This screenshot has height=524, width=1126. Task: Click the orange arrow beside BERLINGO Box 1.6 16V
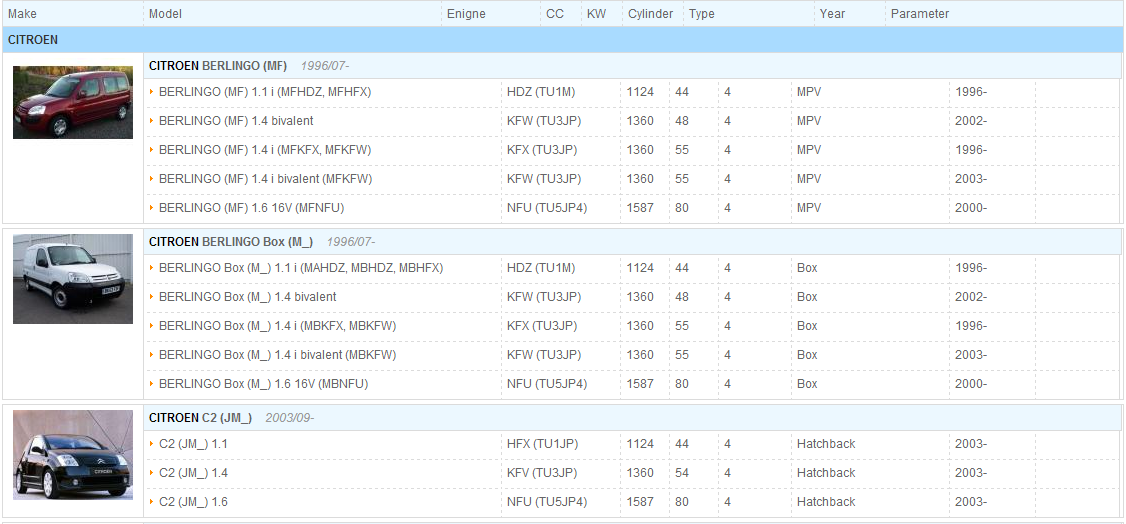152,384
